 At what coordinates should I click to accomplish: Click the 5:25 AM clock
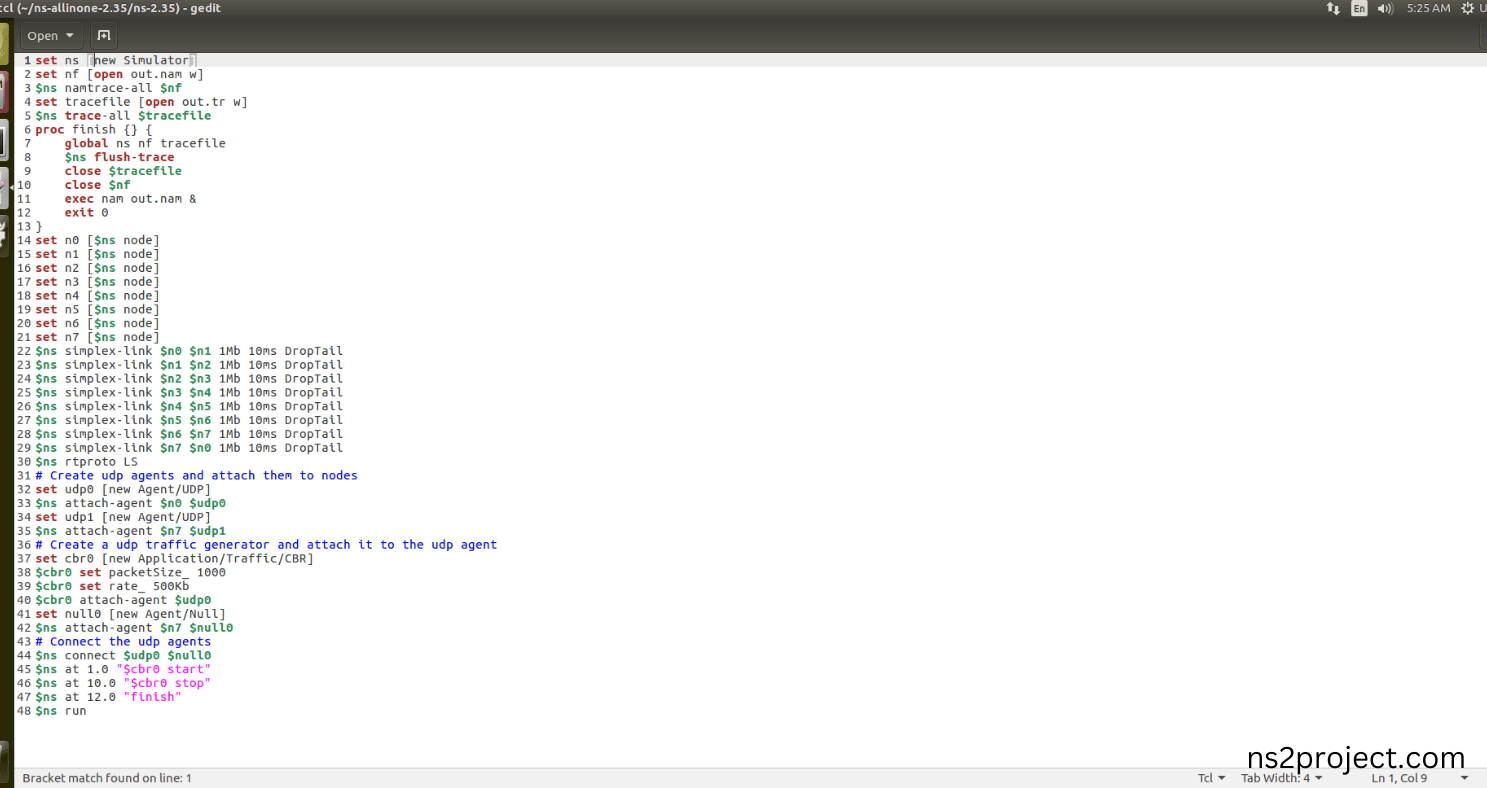pos(1428,8)
